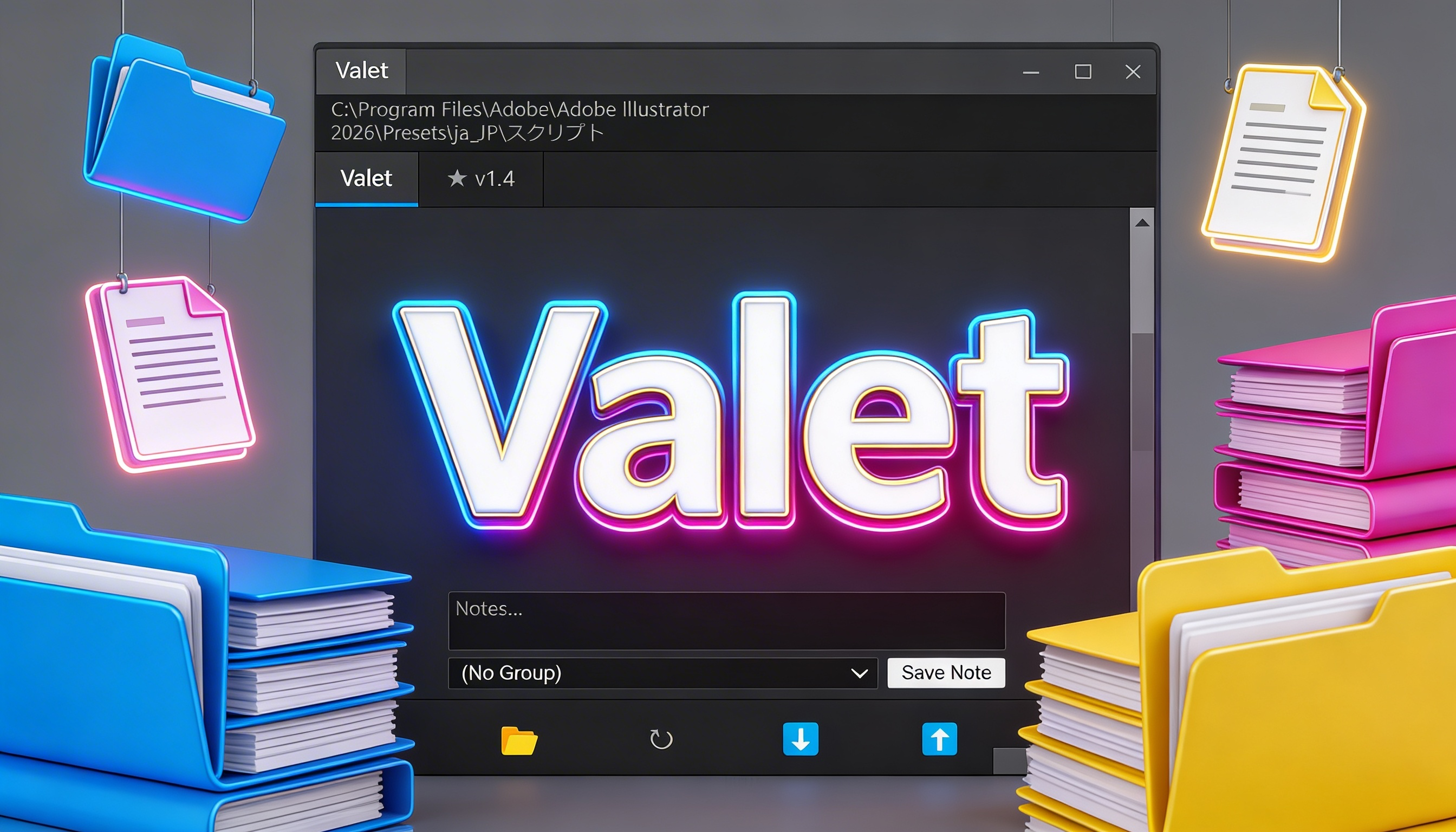Click the large neon Valet logo
The image size is (1456, 832).
tap(730, 413)
